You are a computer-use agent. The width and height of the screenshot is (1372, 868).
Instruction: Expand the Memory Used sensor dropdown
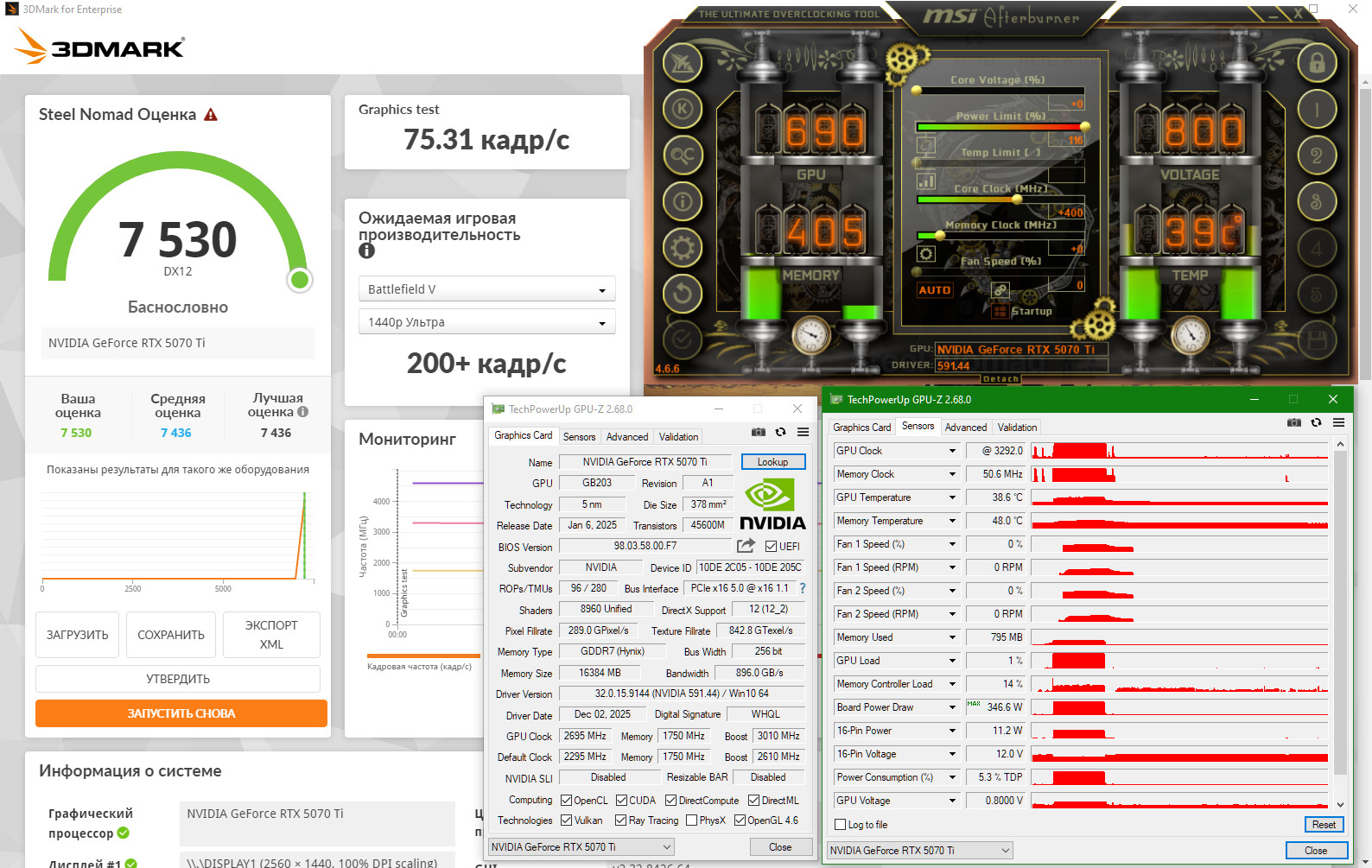tap(953, 637)
